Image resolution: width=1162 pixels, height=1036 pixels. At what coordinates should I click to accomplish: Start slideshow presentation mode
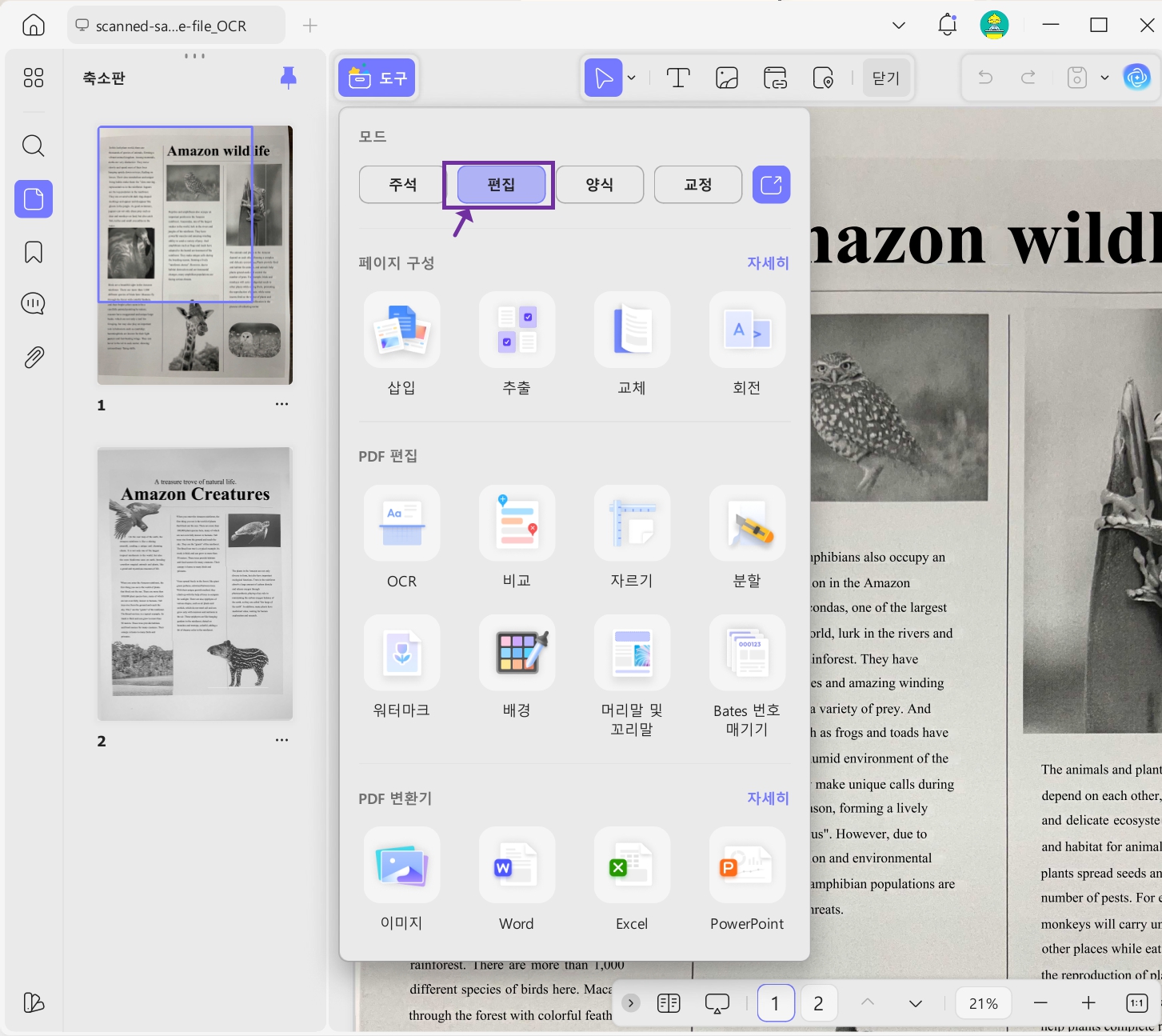[x=717, y=1003]
